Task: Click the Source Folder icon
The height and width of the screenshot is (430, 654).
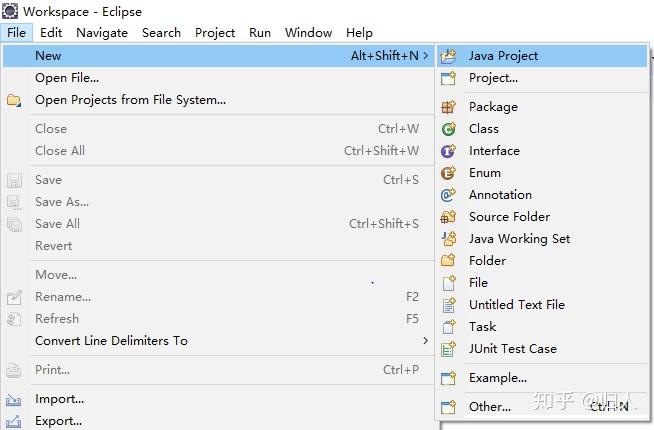Action: (448, 217)
